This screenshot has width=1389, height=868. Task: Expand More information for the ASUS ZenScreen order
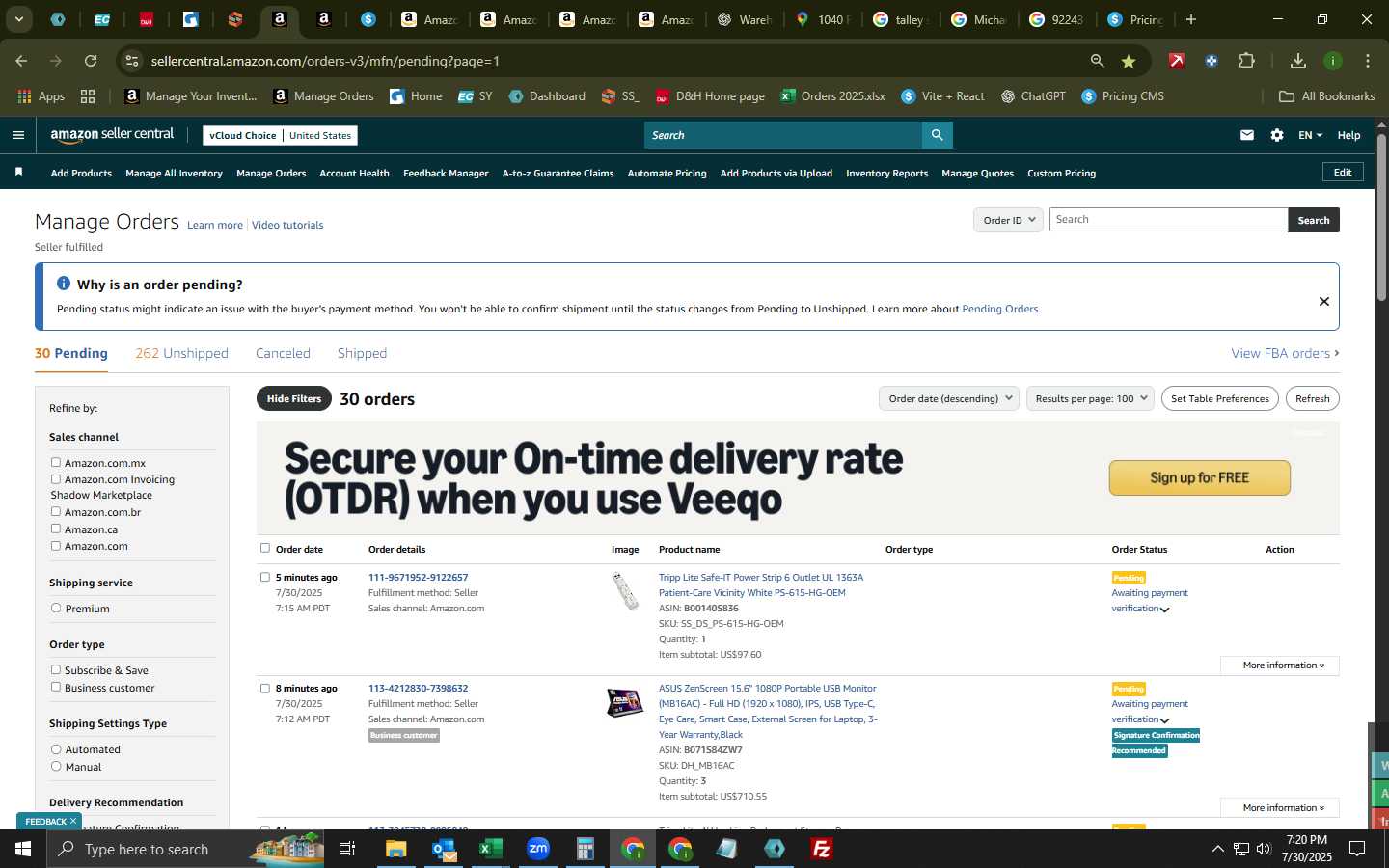point(1280,808)
